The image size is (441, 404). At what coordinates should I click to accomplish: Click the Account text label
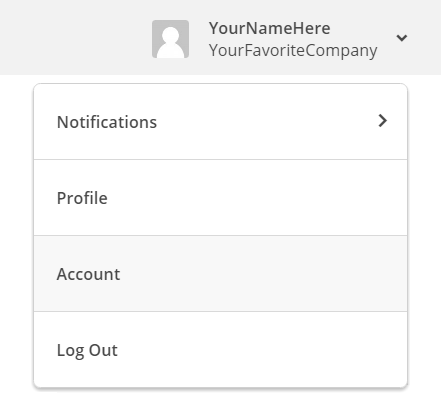coord(88,274)
